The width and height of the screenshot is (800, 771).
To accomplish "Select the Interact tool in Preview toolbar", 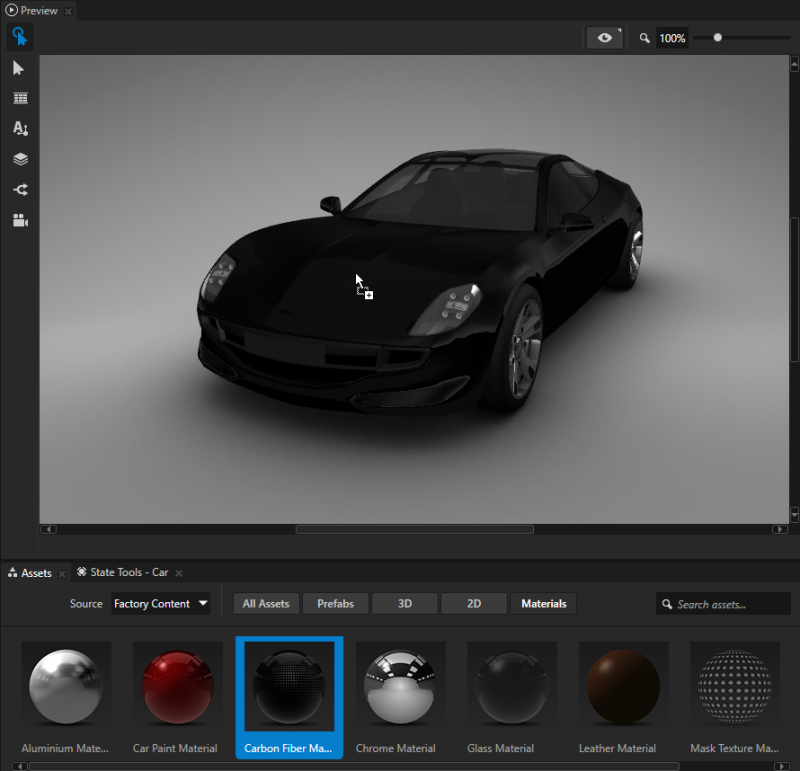I will tap(20, 37).
